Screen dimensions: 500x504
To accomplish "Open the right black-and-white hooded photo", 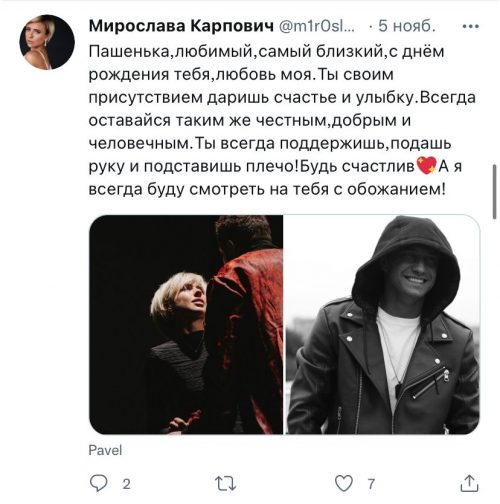I will click(x=383, y=324).
